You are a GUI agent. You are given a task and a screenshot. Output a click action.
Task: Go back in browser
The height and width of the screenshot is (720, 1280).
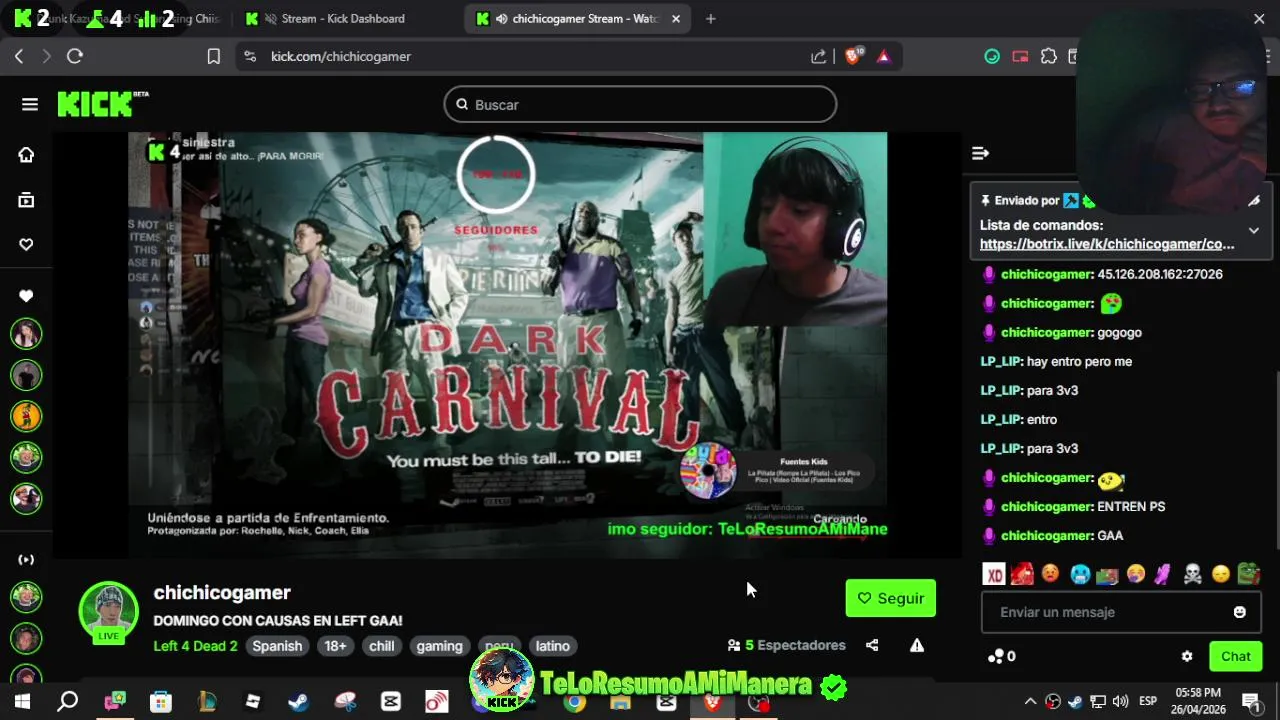[19, 57]
